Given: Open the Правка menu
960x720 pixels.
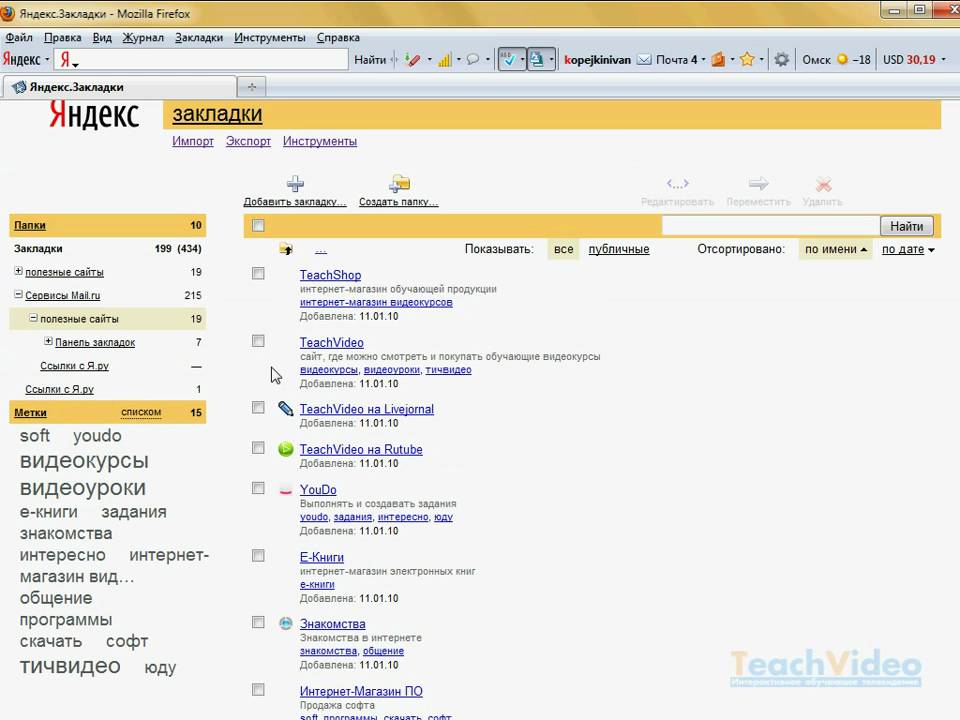Looking at the screenshot, I should tap(62, 37).
